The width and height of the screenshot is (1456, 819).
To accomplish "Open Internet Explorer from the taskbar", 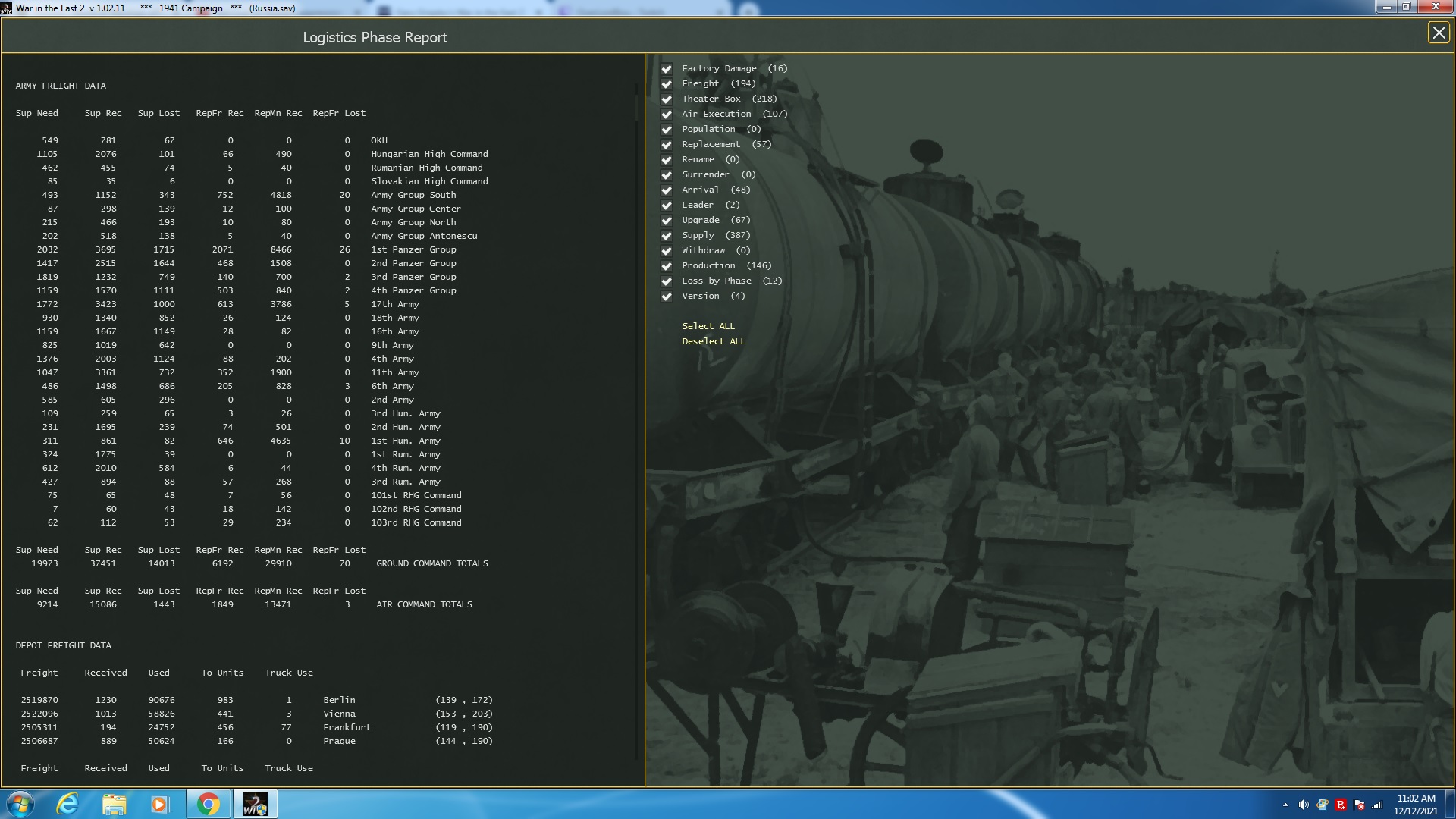I will pyautogui.click(x=68, y=804).
